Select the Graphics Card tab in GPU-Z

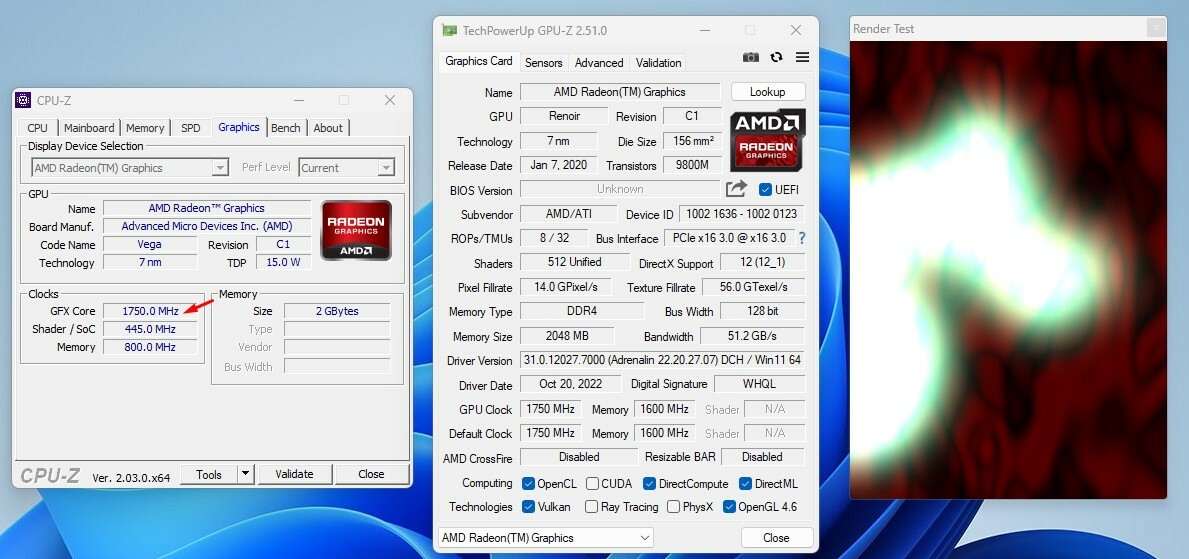coord(478,61)
